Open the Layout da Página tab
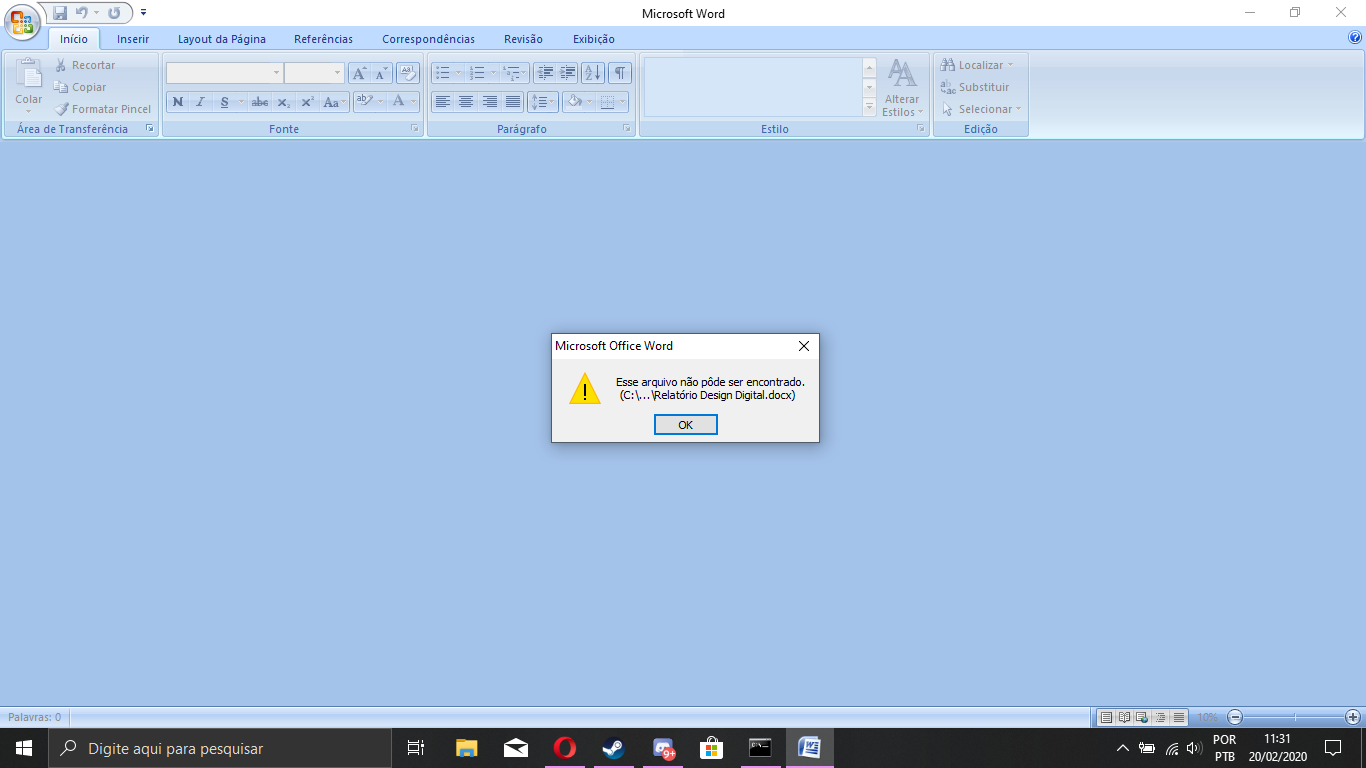 (x=222, y=39)
